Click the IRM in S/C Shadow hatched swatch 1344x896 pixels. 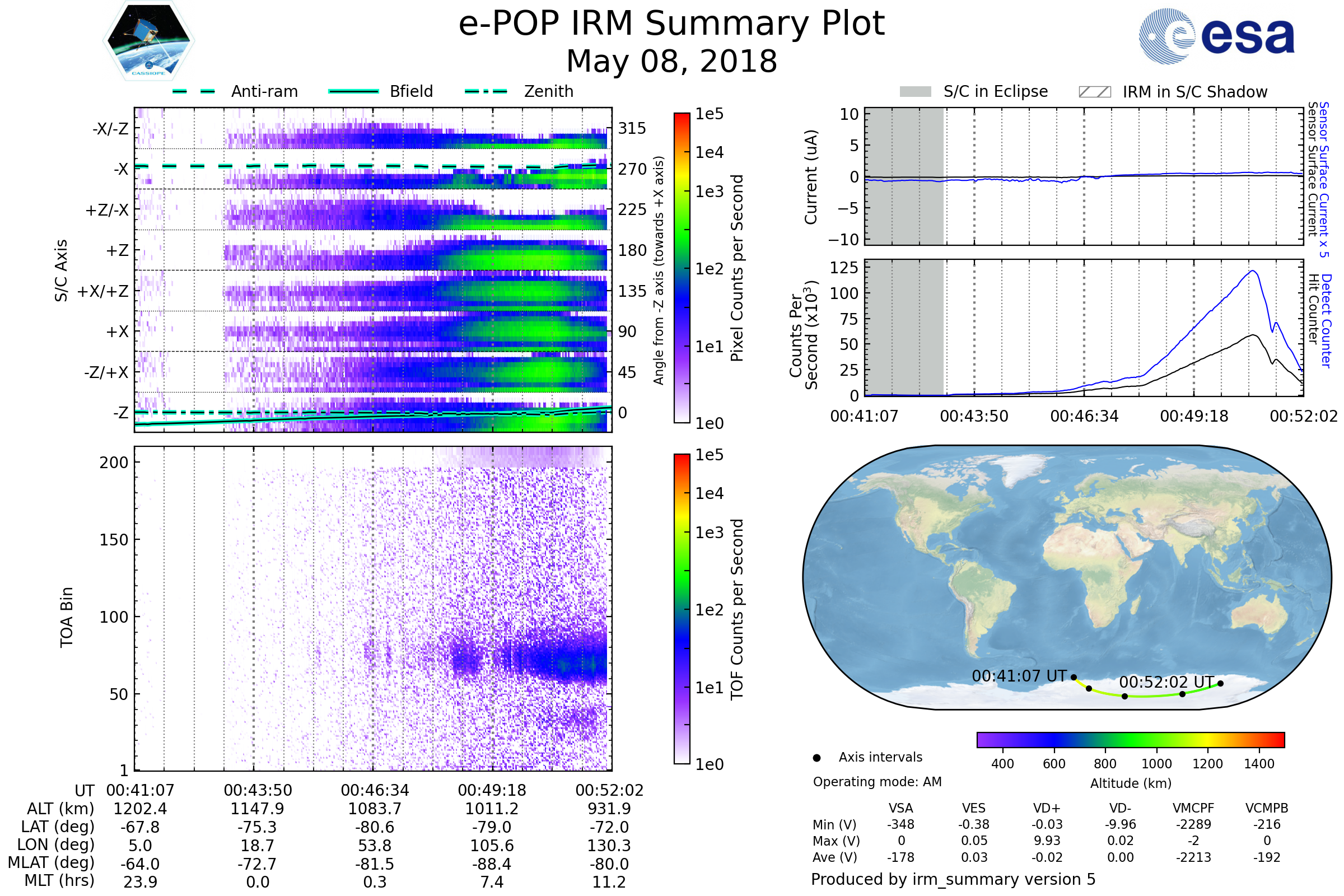click(1094, 92)
